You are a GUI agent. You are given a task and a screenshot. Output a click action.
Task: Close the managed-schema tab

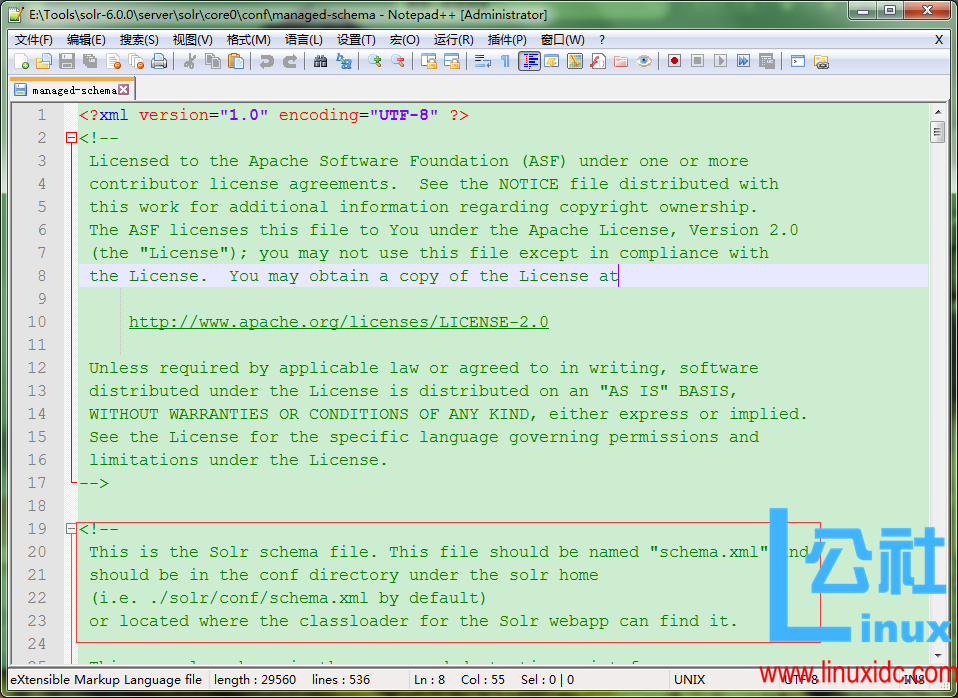pos(125,88)
